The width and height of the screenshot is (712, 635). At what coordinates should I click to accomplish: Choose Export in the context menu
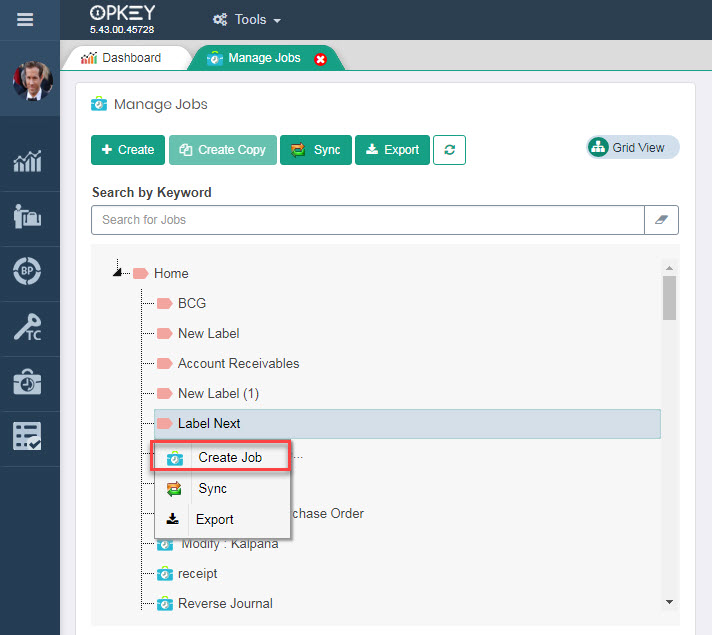[214, 519]
